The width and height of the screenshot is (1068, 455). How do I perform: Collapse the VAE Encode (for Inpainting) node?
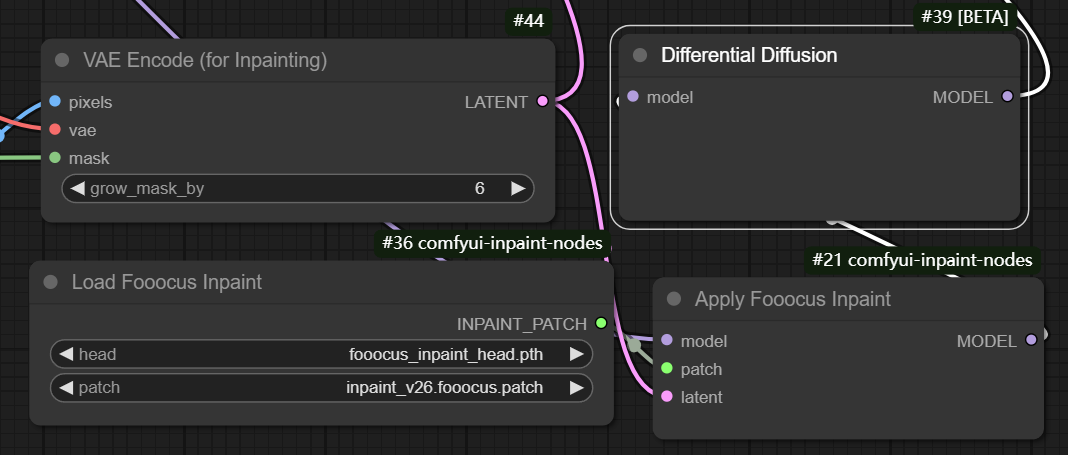click(62, 61)
